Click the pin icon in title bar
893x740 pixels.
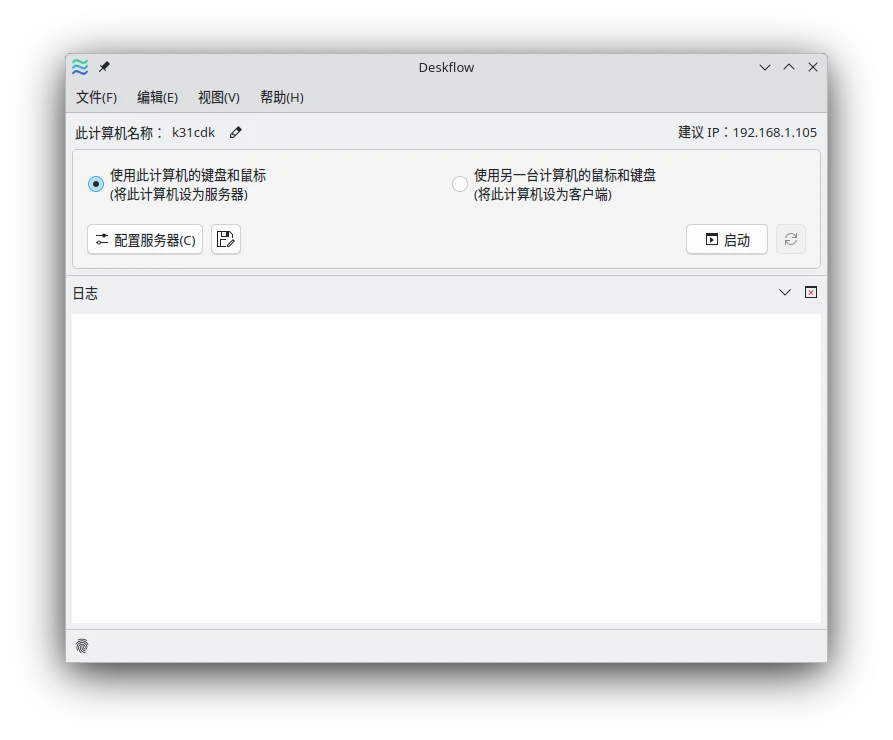tap(104, 67)
